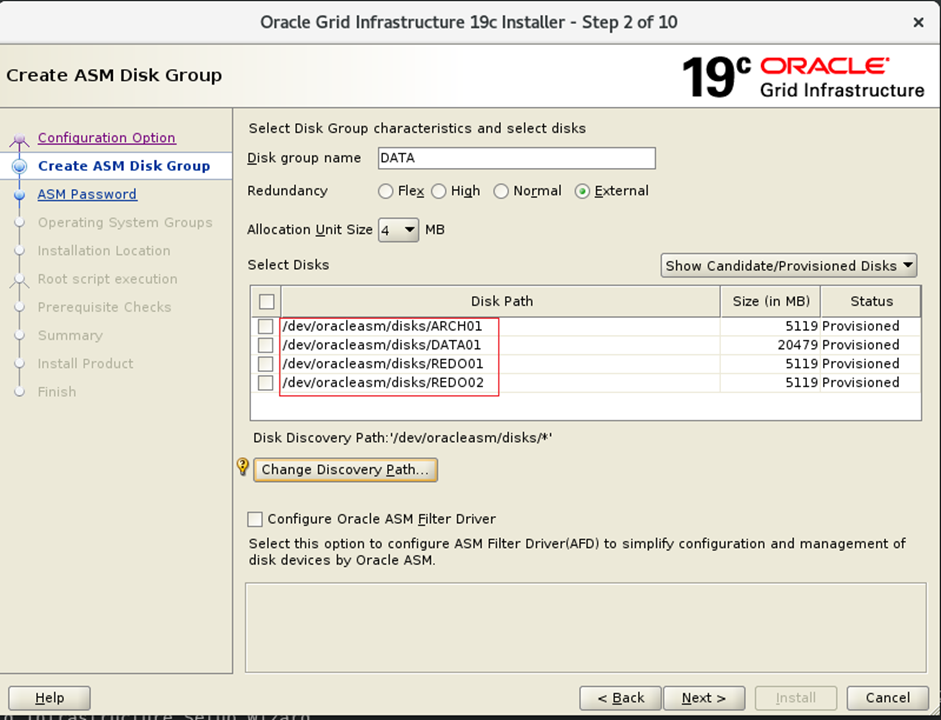Screen dimensions: 941x720
Task: Select External redundancy option
Action: coord(582,191)
